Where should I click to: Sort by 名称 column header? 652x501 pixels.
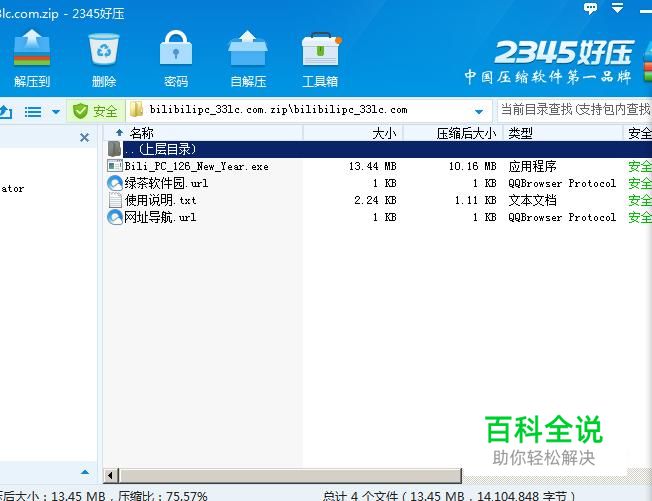[x=141, y=133]
